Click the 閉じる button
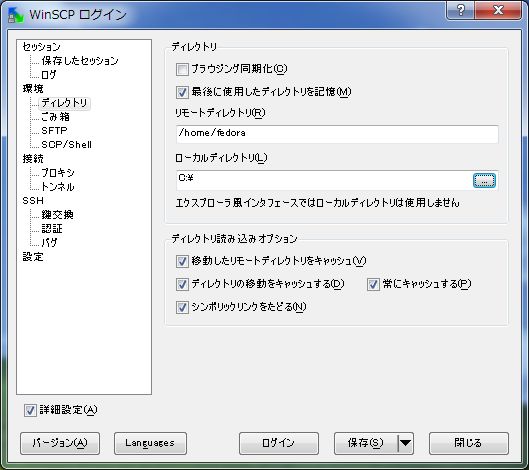This screenshot has height=470, width=529. coord(469,443)
